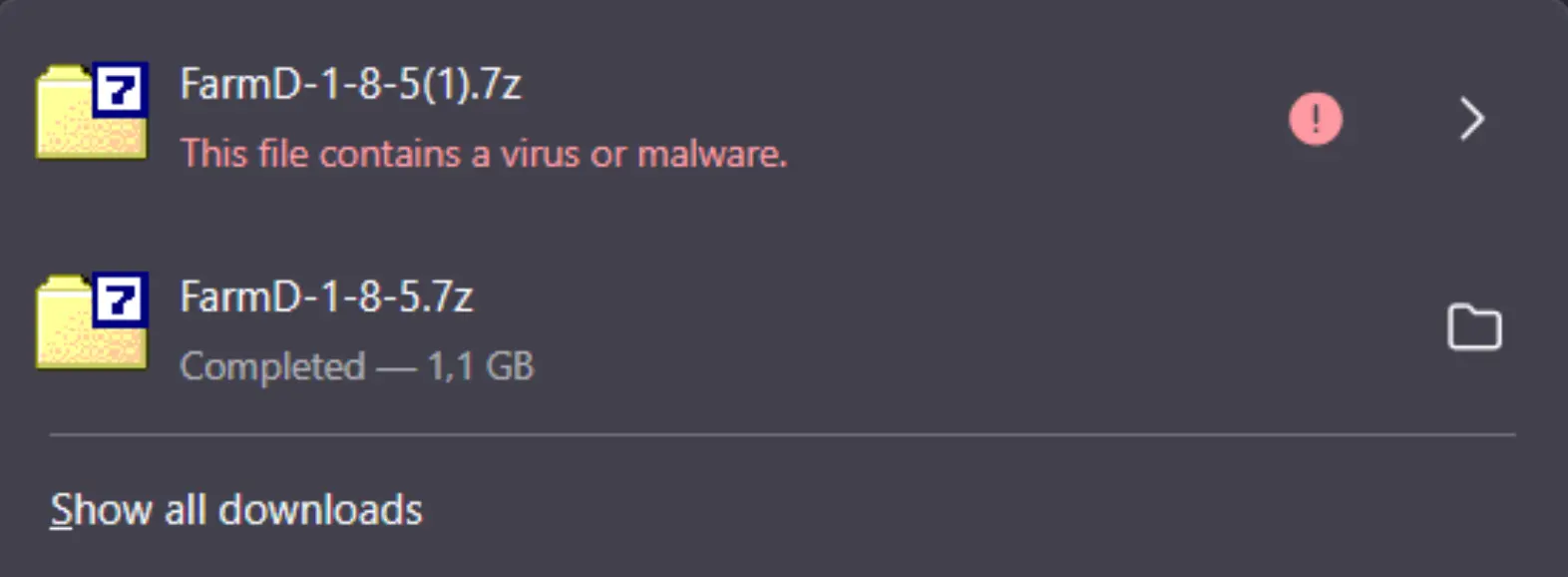Click the word "malware" in the warning
Viewport: 1568px width, 577px height.
pyautogui.click(x=711, y=154)
